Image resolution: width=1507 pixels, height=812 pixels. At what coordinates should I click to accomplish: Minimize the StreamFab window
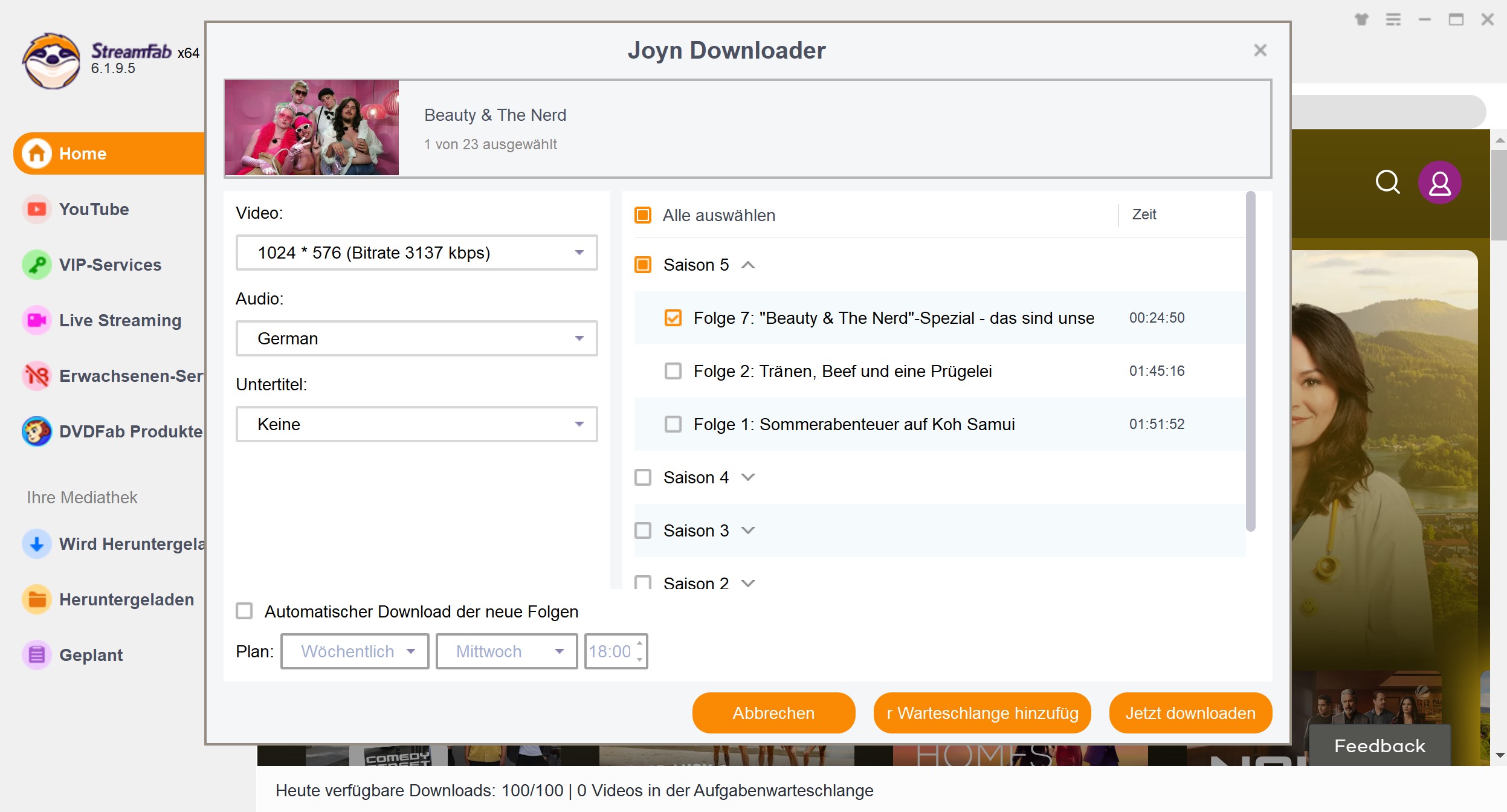click(x=1425, y=19)
